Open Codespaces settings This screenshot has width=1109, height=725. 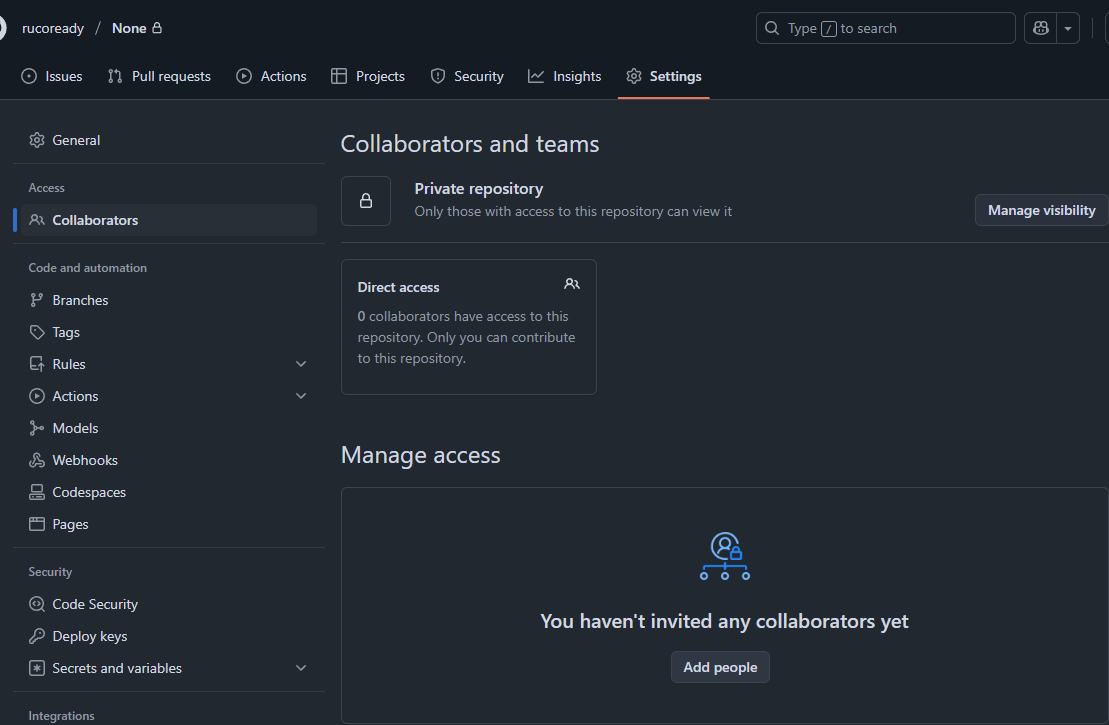168,492
